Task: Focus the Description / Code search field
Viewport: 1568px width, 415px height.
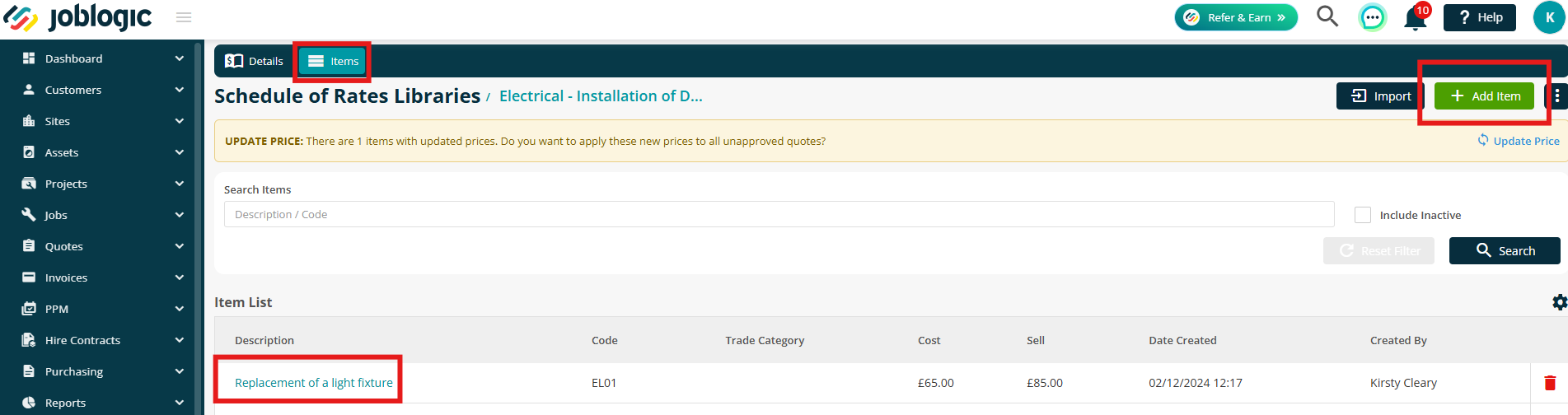Action: 779,214
